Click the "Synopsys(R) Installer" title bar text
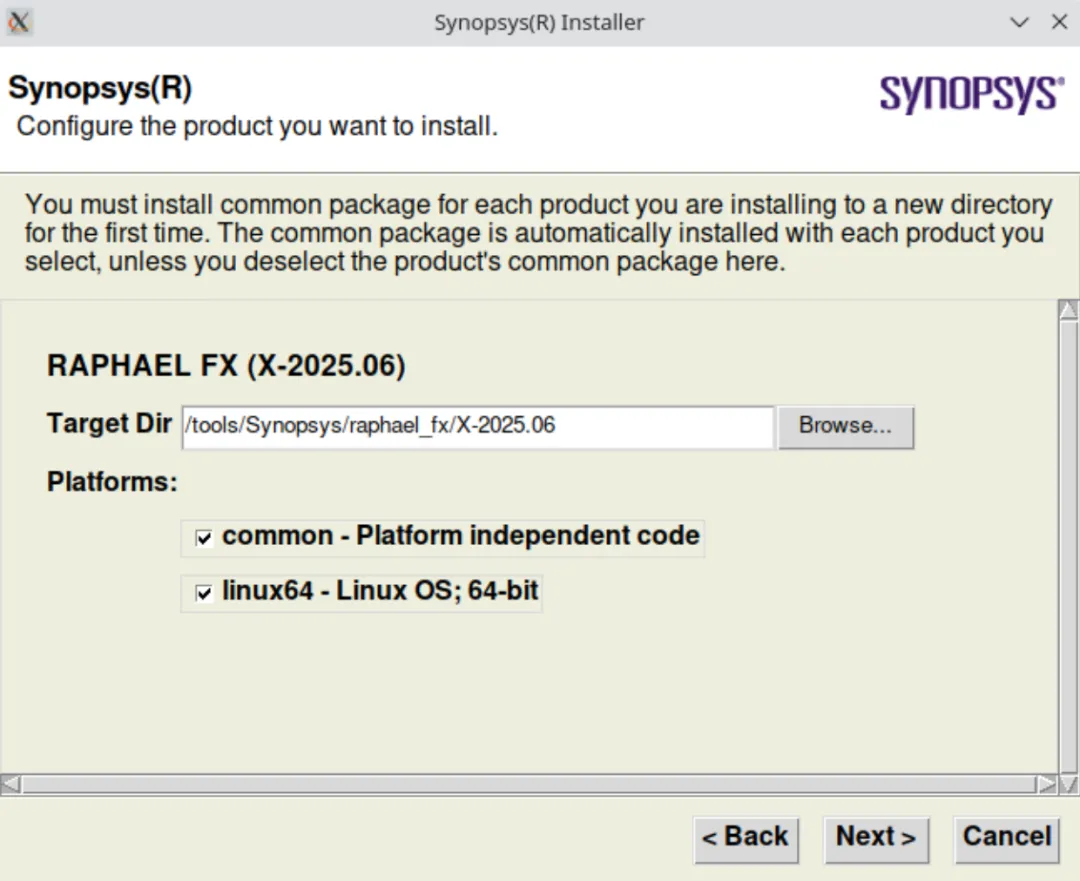 coord(539,22)
